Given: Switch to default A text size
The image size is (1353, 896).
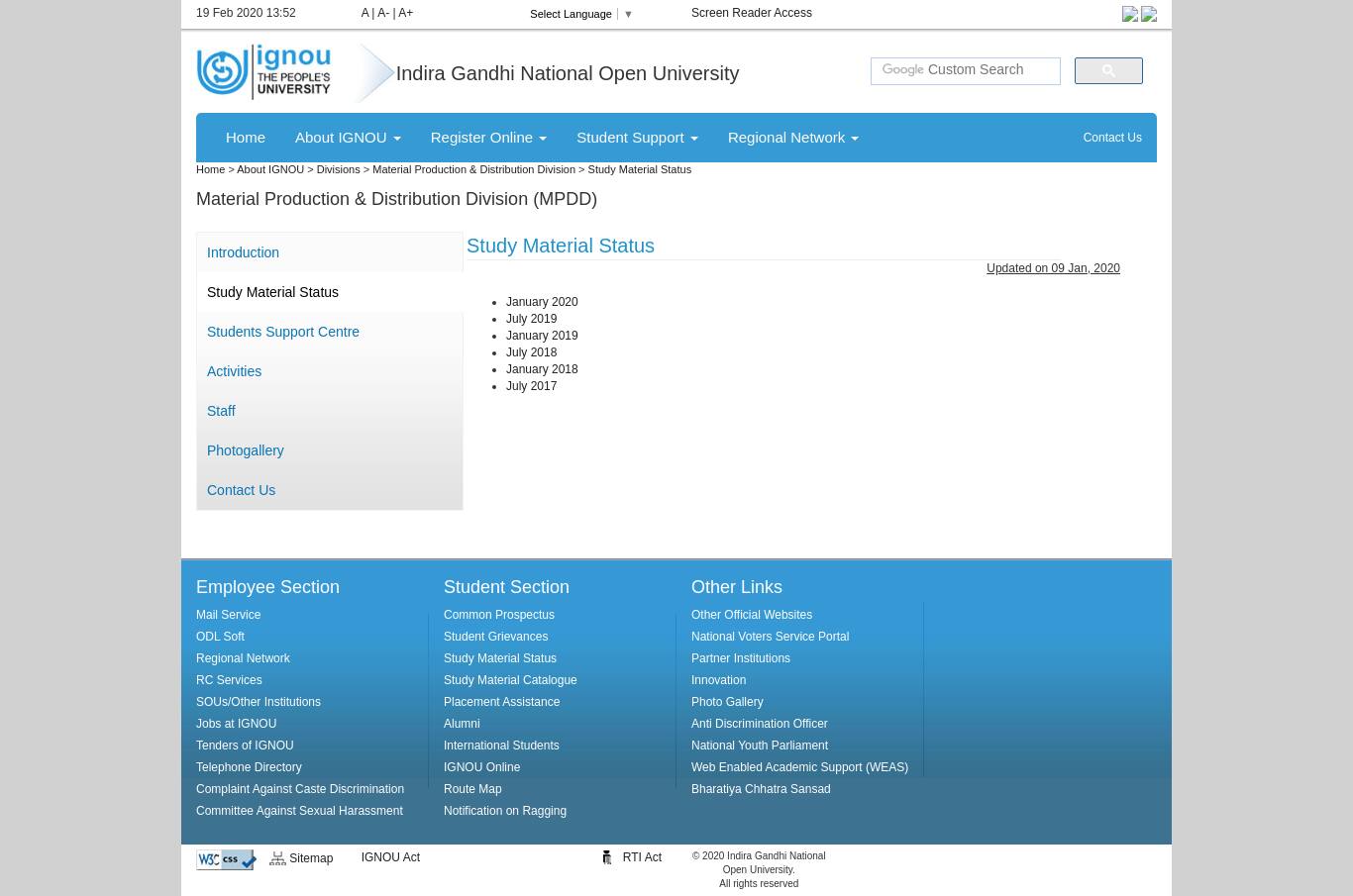Looking at the screenshot, I should coord(365,13).
